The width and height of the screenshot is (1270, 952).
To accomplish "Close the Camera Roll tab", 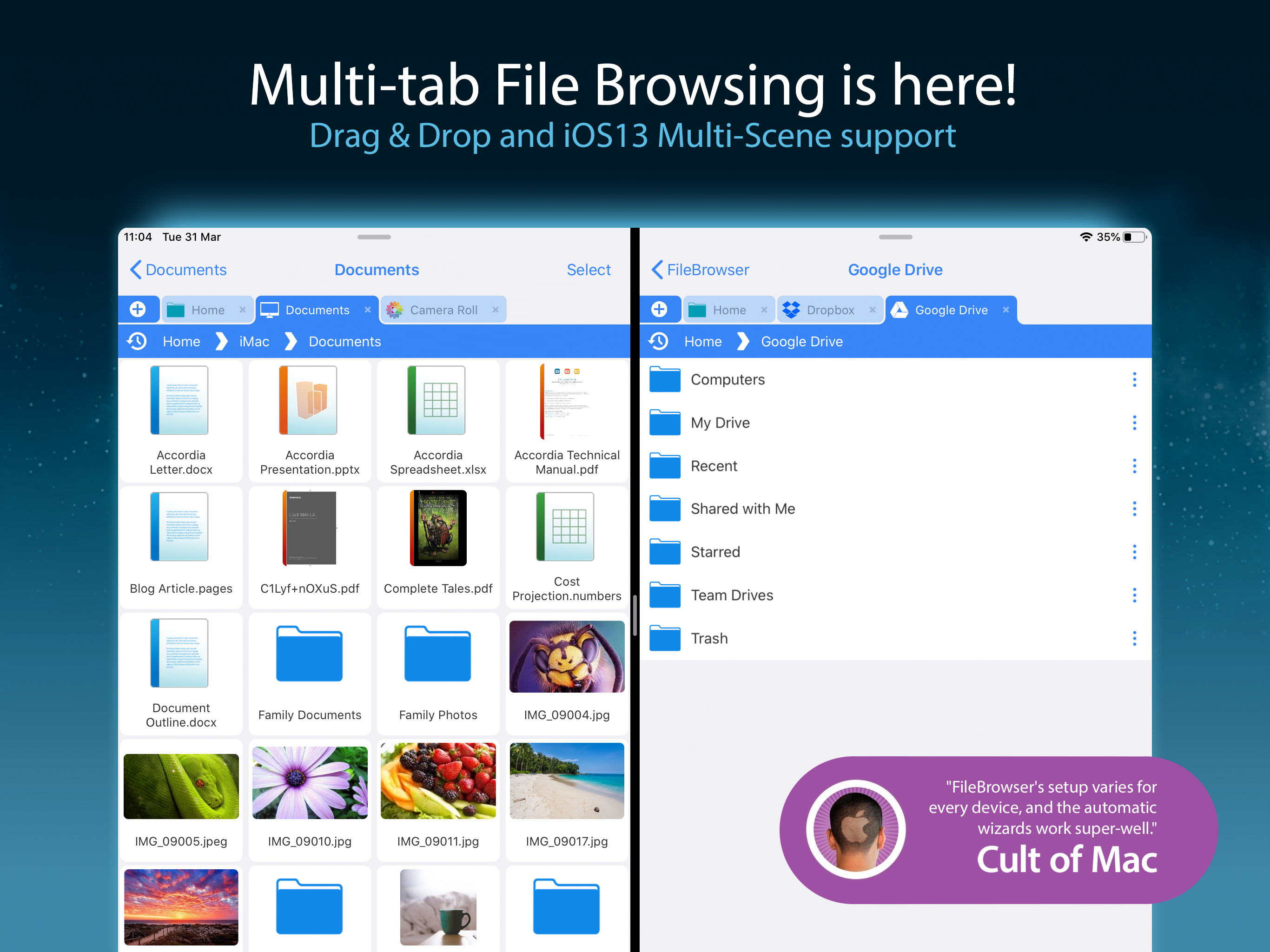I will pyautogui.click(x=496, y=310).
